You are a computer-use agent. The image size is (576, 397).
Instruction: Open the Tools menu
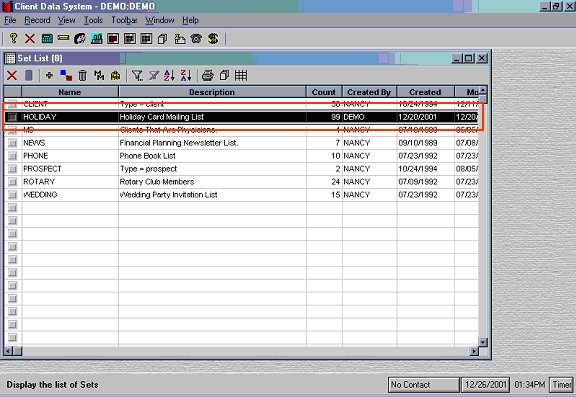click(x=93, y=20)
